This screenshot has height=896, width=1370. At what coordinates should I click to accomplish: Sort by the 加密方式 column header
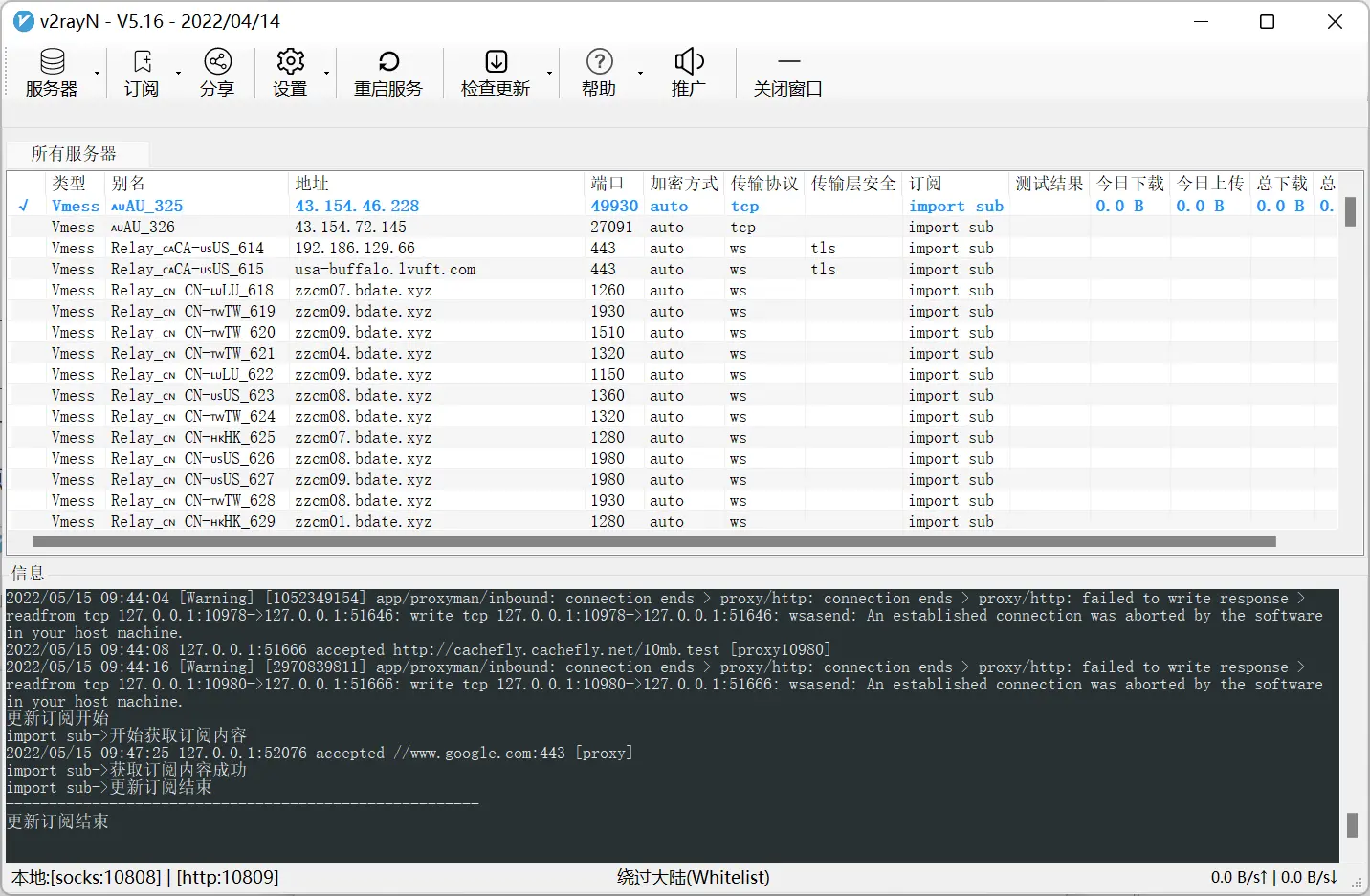point(683,184)
